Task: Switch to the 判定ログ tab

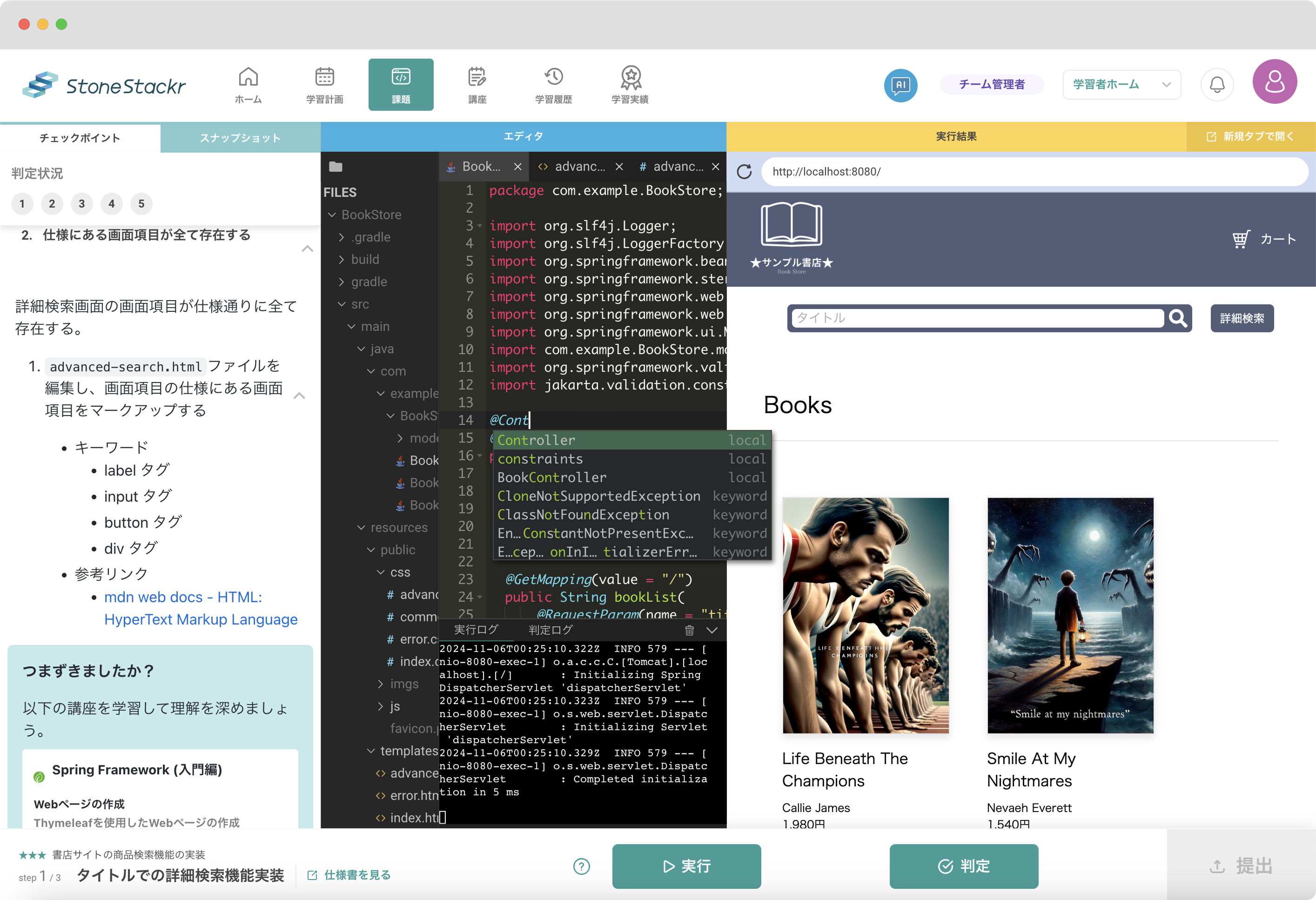Action: click(550, 630)
